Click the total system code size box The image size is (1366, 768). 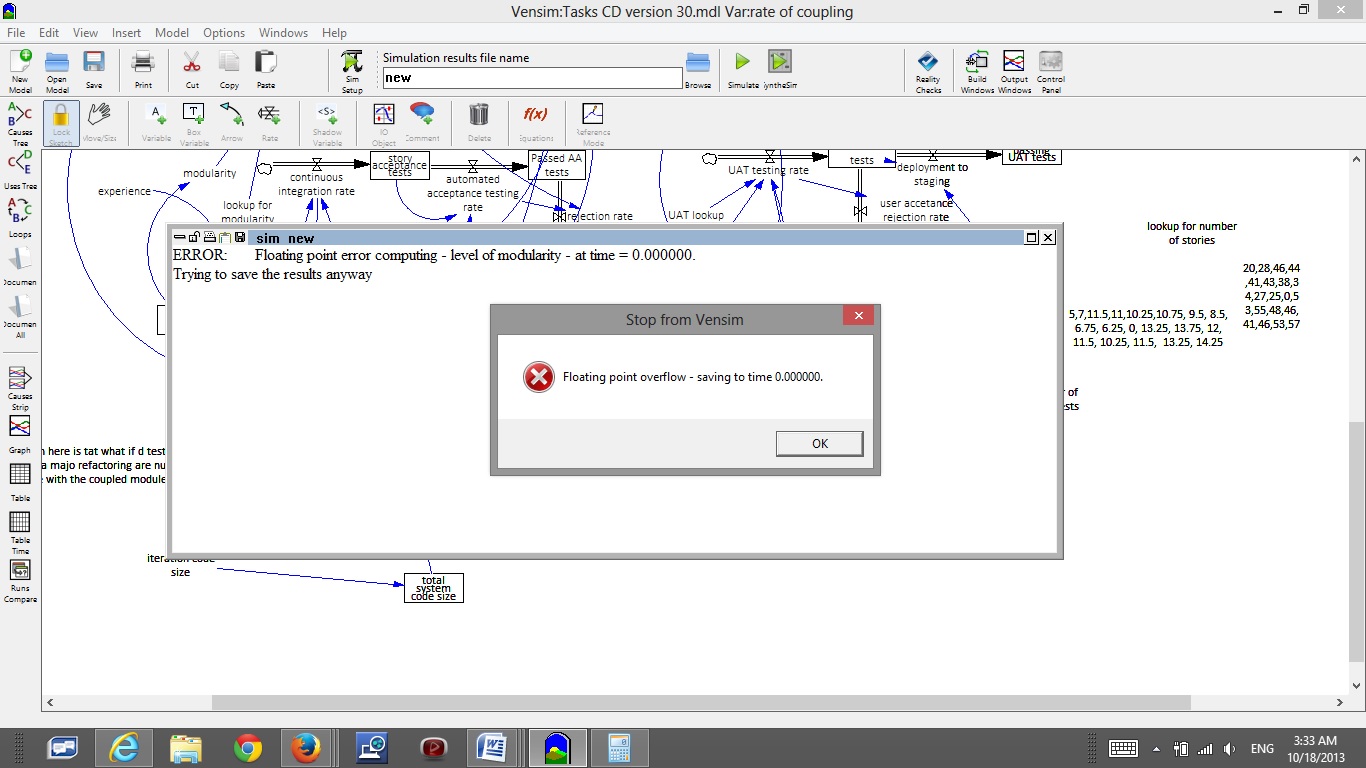click(x=434, y=588)
